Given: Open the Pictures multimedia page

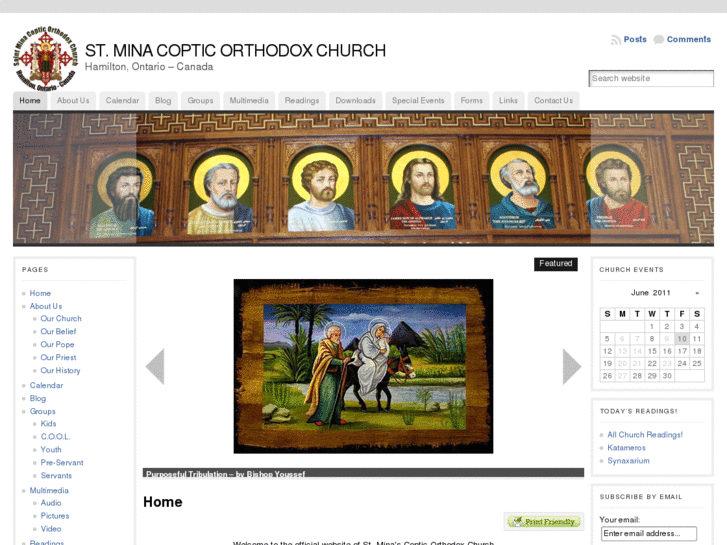Looking at the screenshot, I should (x=55, y=516).
